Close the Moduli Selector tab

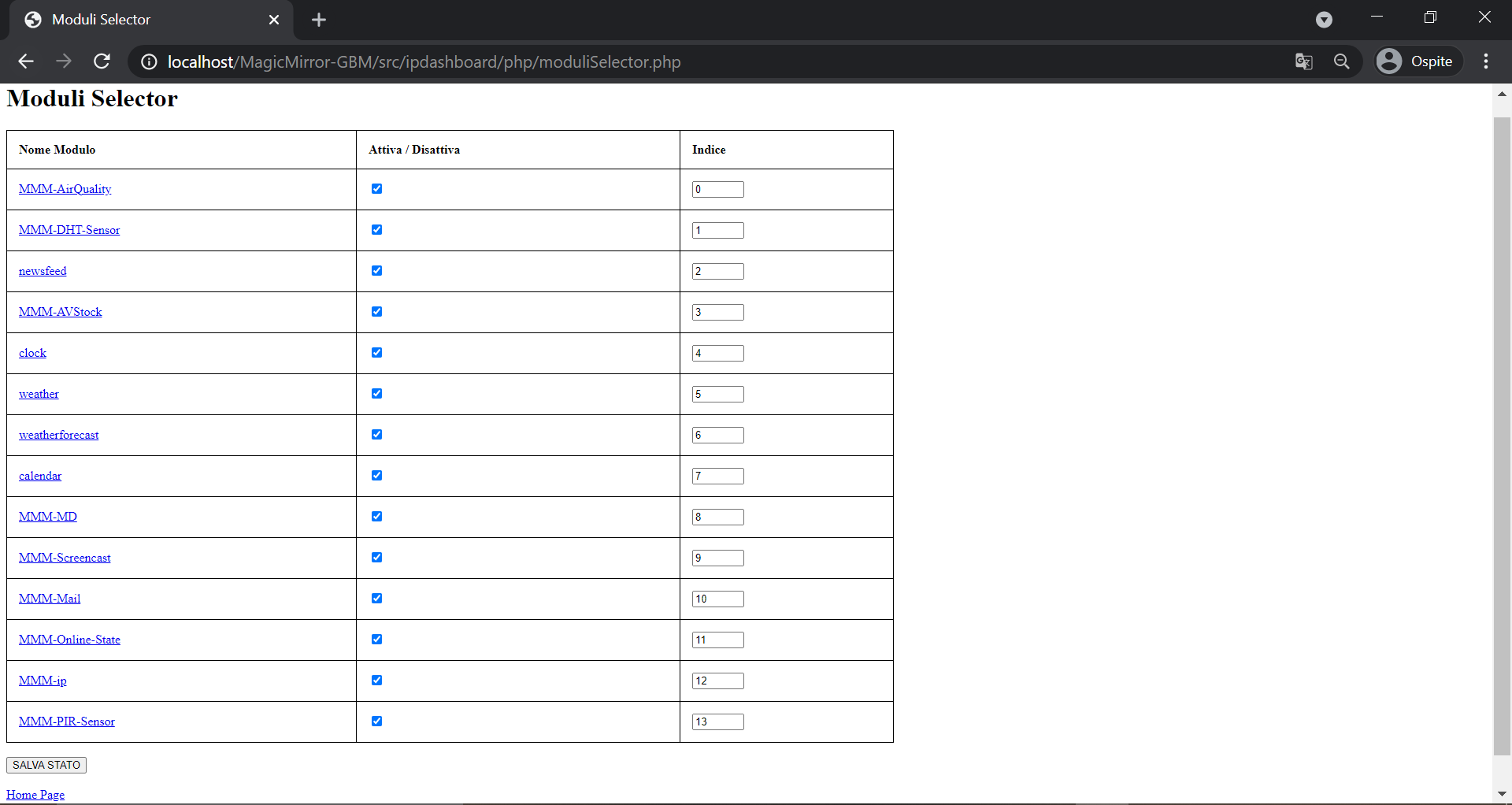(x=274, y=20)
